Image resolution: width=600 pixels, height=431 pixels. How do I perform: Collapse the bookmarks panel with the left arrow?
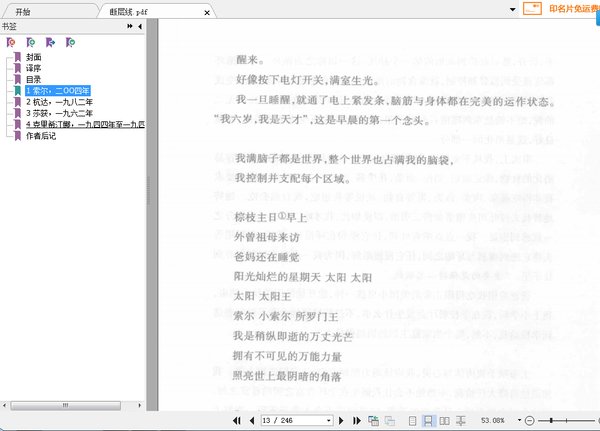[x=140, y=26]
